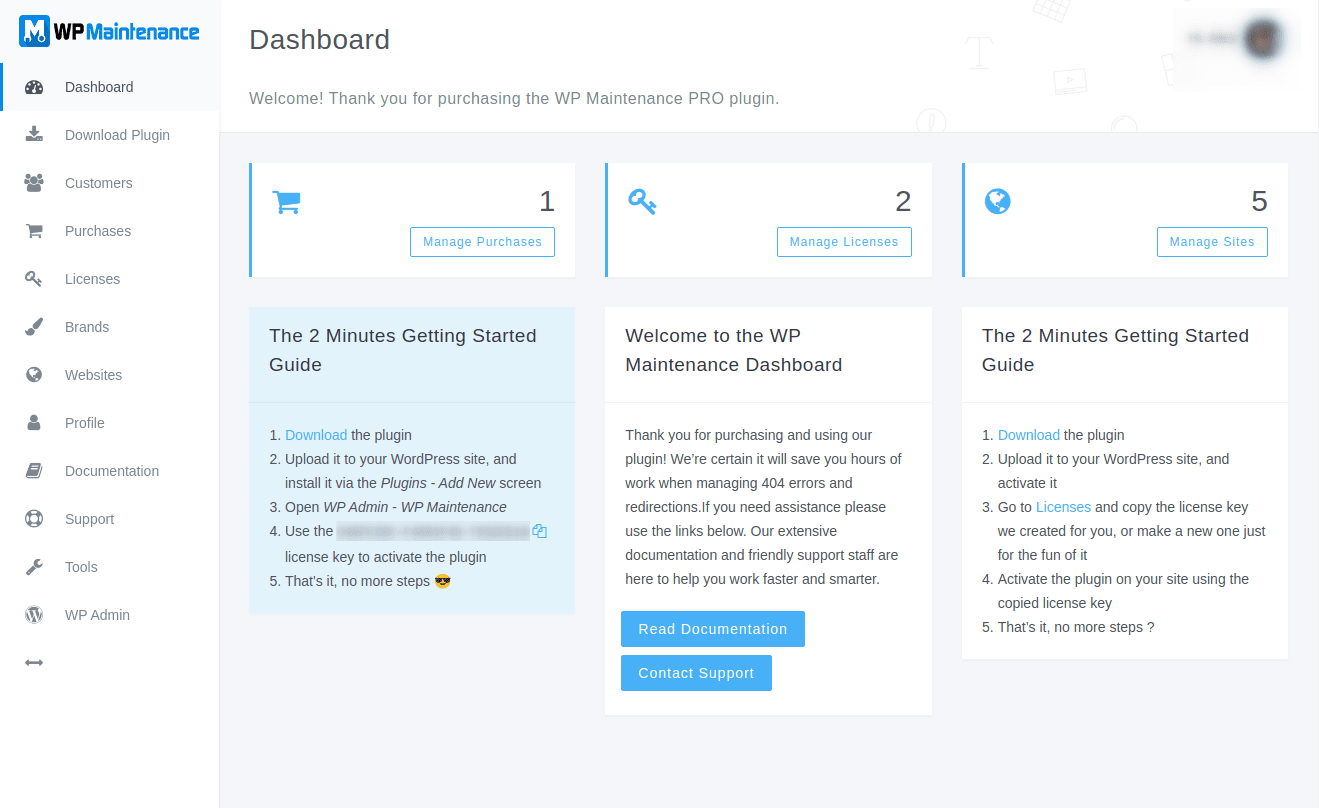Open Websites in the sidebar
1319x808 pixels.
point(110,375)
